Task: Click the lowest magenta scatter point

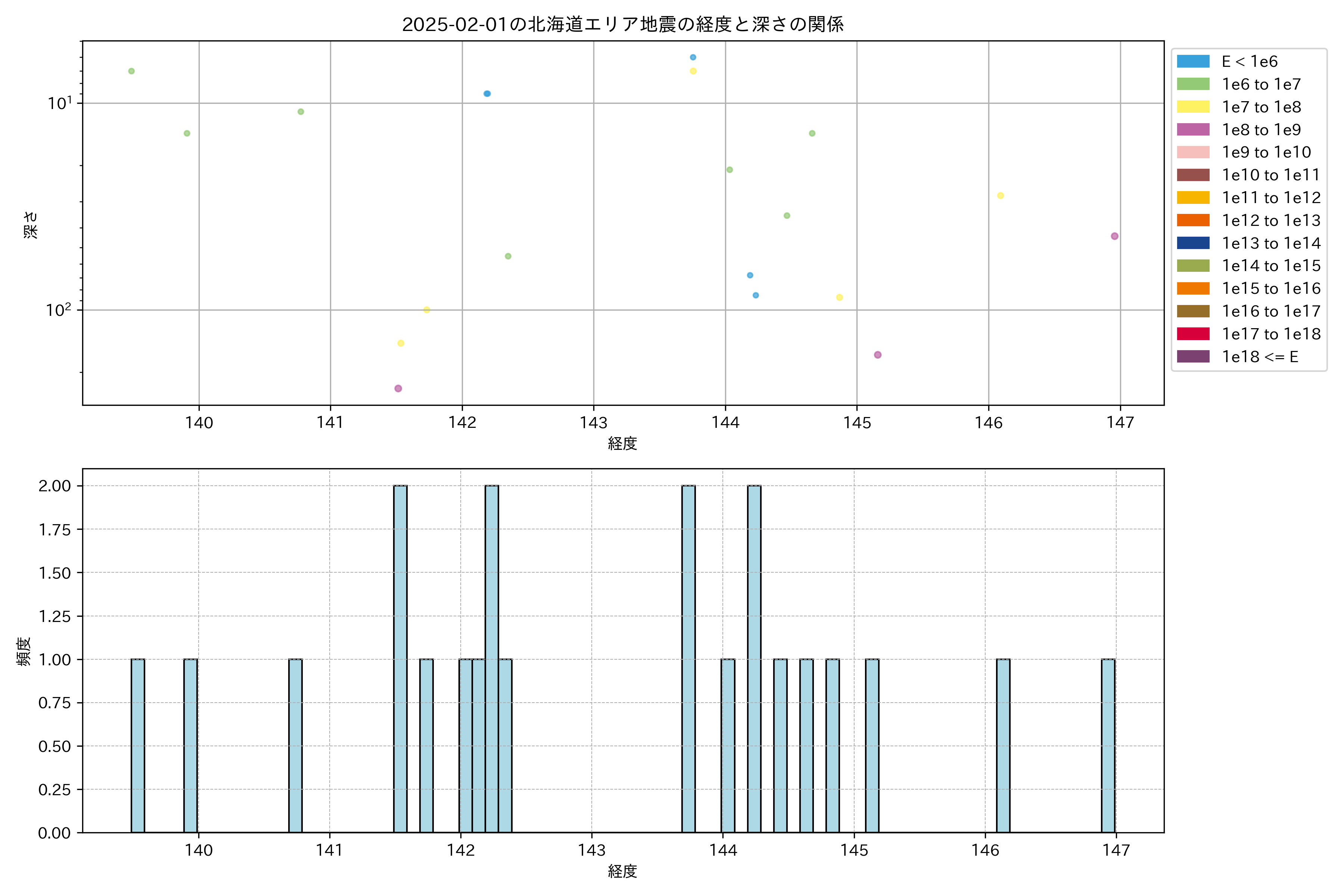Action: click(398, 389)
